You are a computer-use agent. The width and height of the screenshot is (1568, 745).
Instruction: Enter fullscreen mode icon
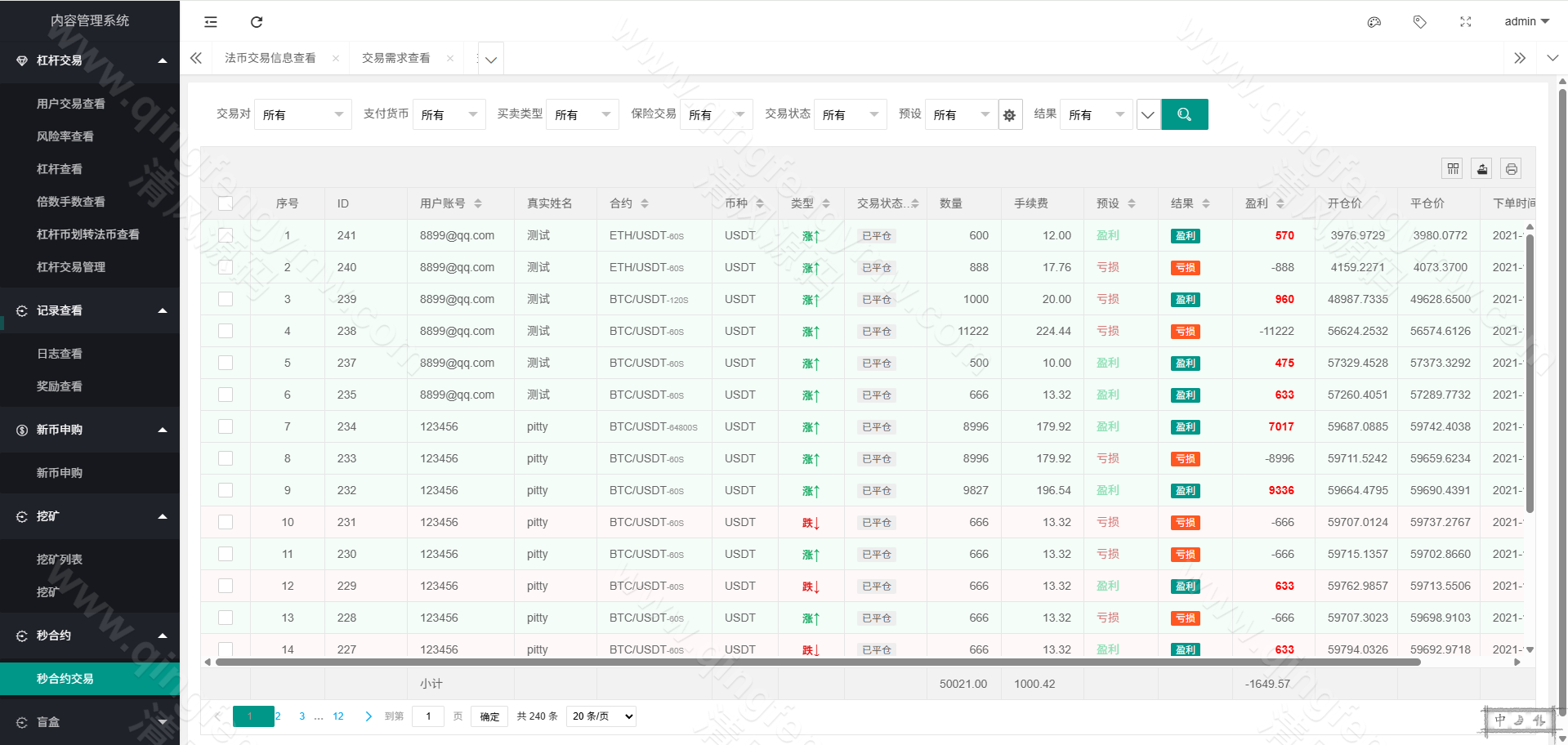(x=1466, y=22)
